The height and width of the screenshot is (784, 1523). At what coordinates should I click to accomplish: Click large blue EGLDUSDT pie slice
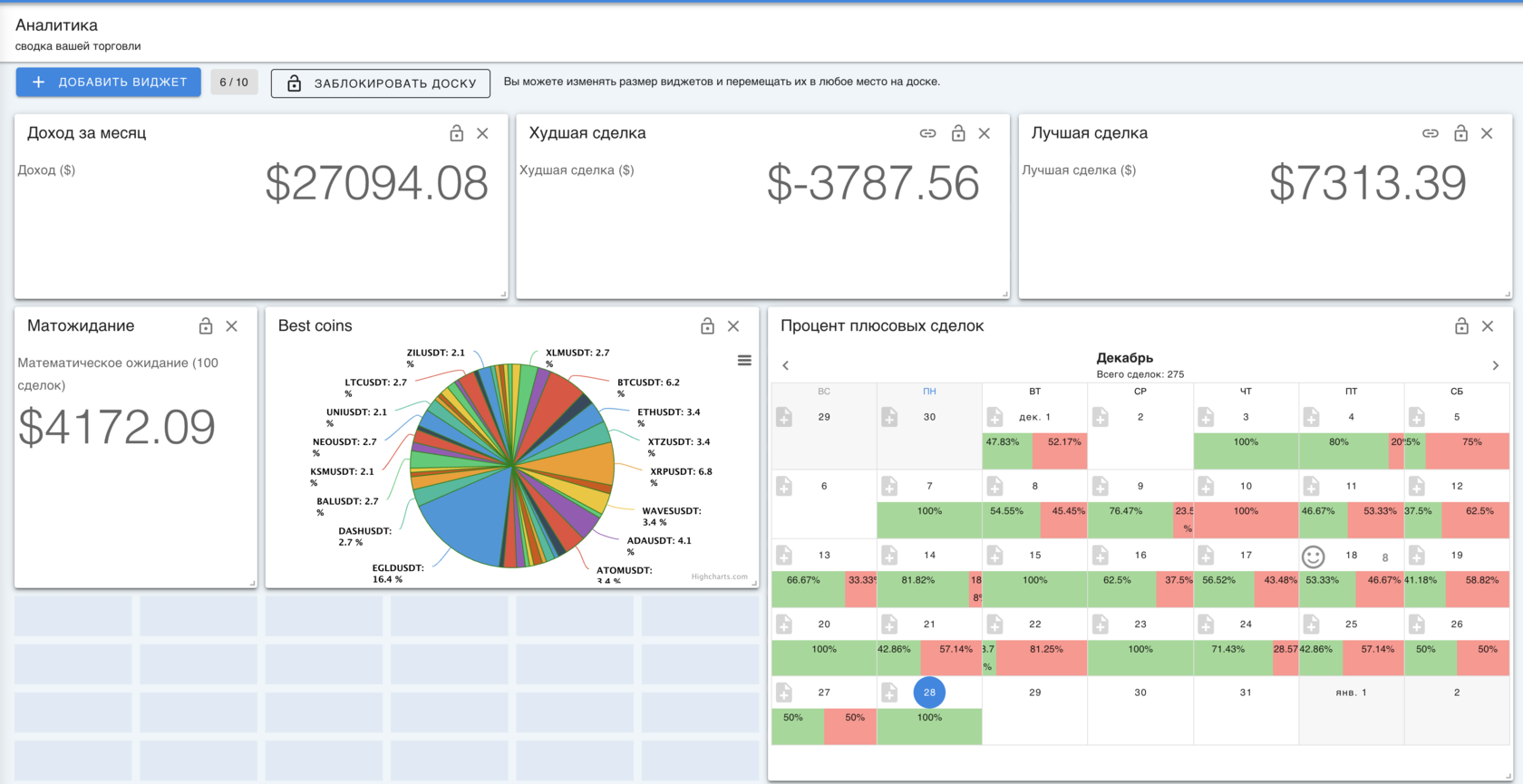(462, 519)
